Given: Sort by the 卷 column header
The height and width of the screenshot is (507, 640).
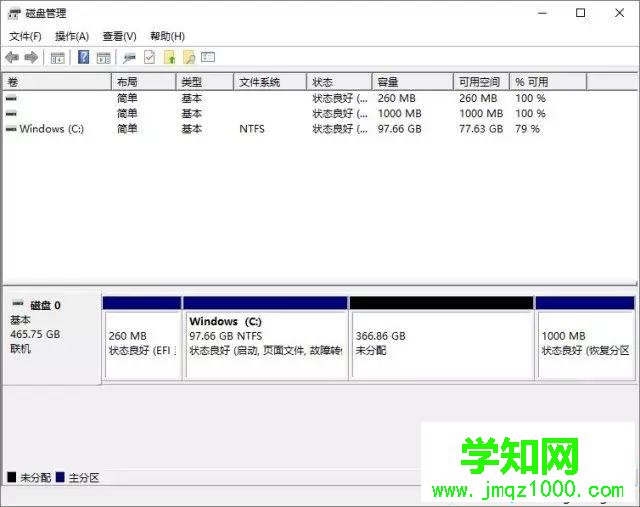Looking at the screenshot, I should click(57, 82).
